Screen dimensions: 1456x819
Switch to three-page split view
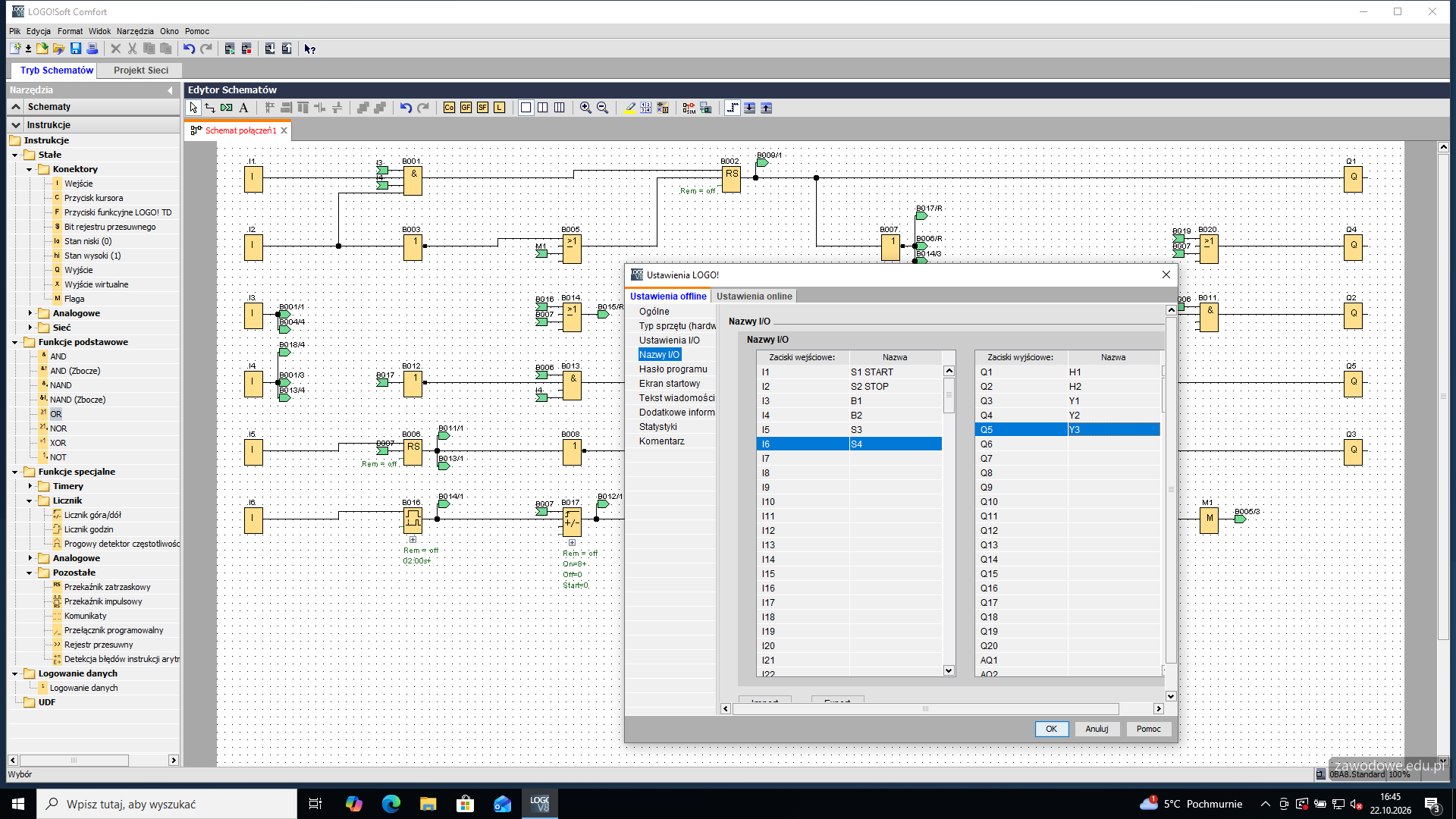coord(560,108)
